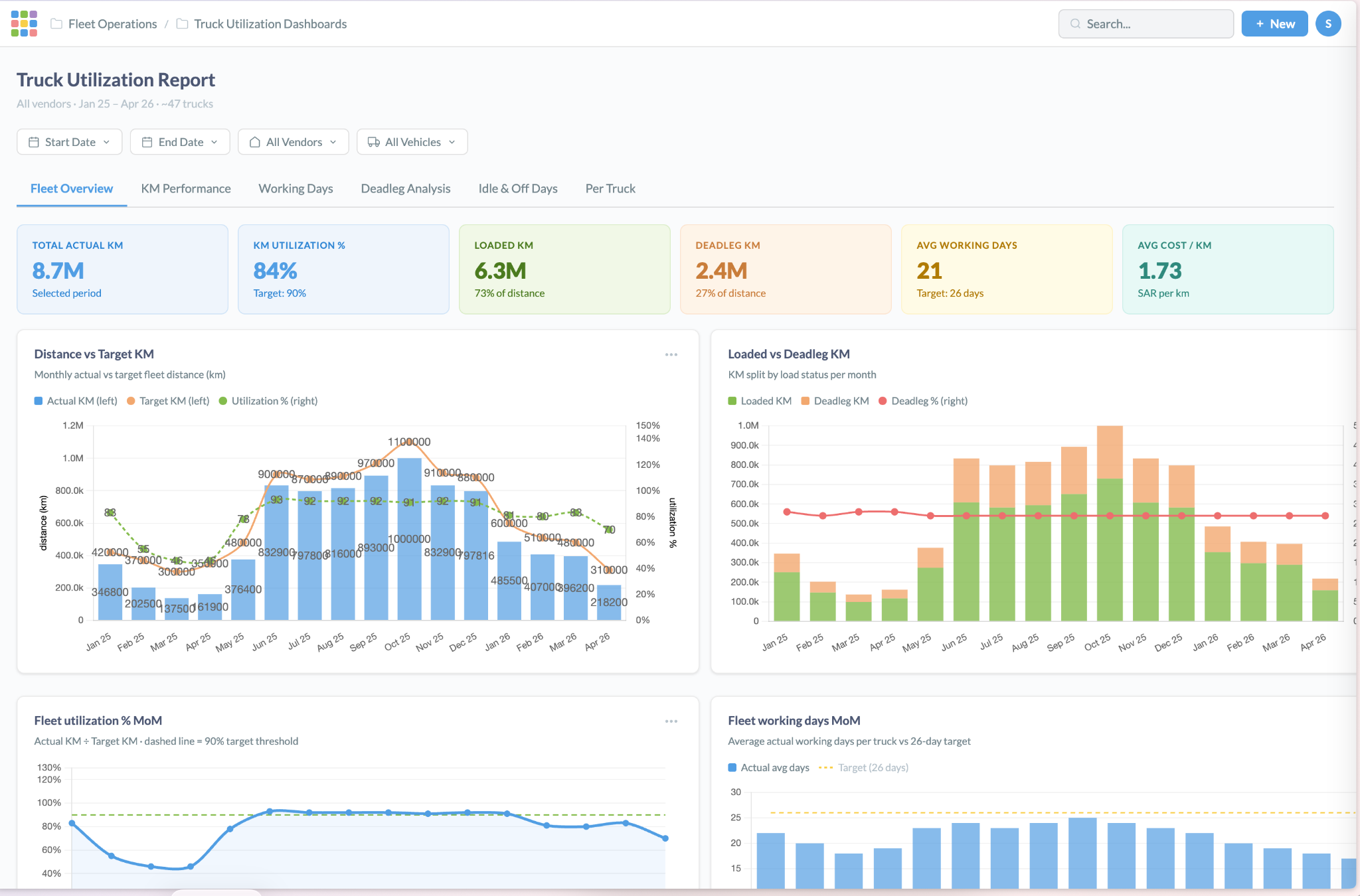Image resolution: width=1360 pixels, height=896 pixels.
Task: Select the Idle & Off Days tab
Action: click(518, 188)
